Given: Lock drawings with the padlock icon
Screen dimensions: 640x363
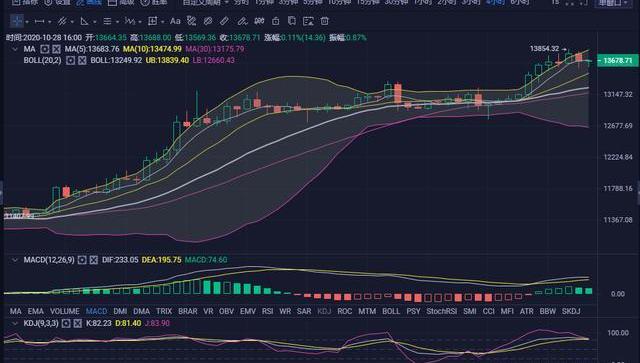Looking at the screenshot, I should click(x=276, y=21).
